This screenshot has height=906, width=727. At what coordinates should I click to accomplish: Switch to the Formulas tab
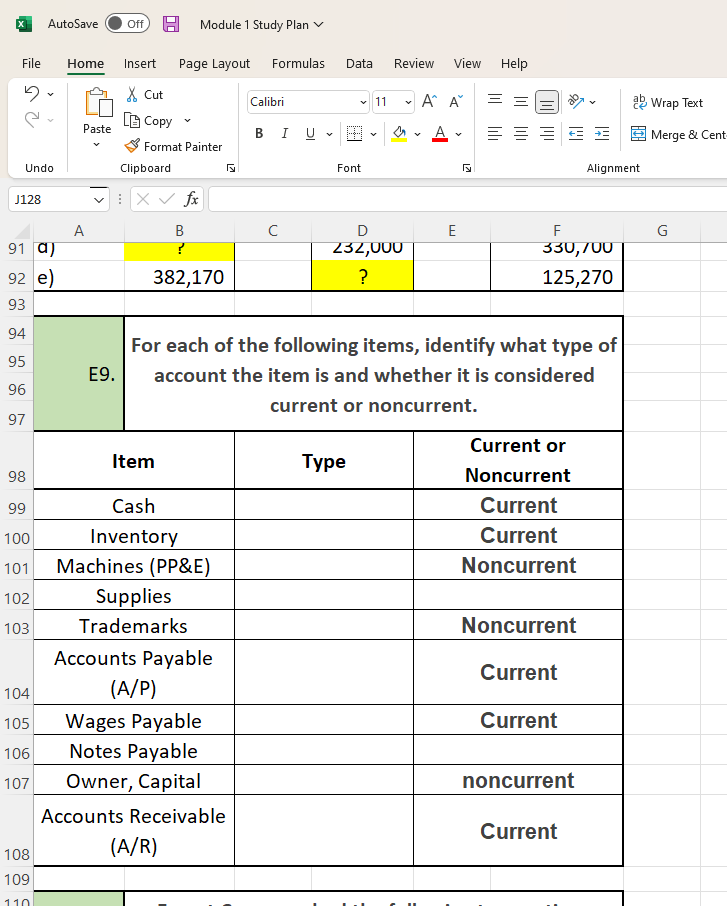pyautogui.click(x=298, y=64)
